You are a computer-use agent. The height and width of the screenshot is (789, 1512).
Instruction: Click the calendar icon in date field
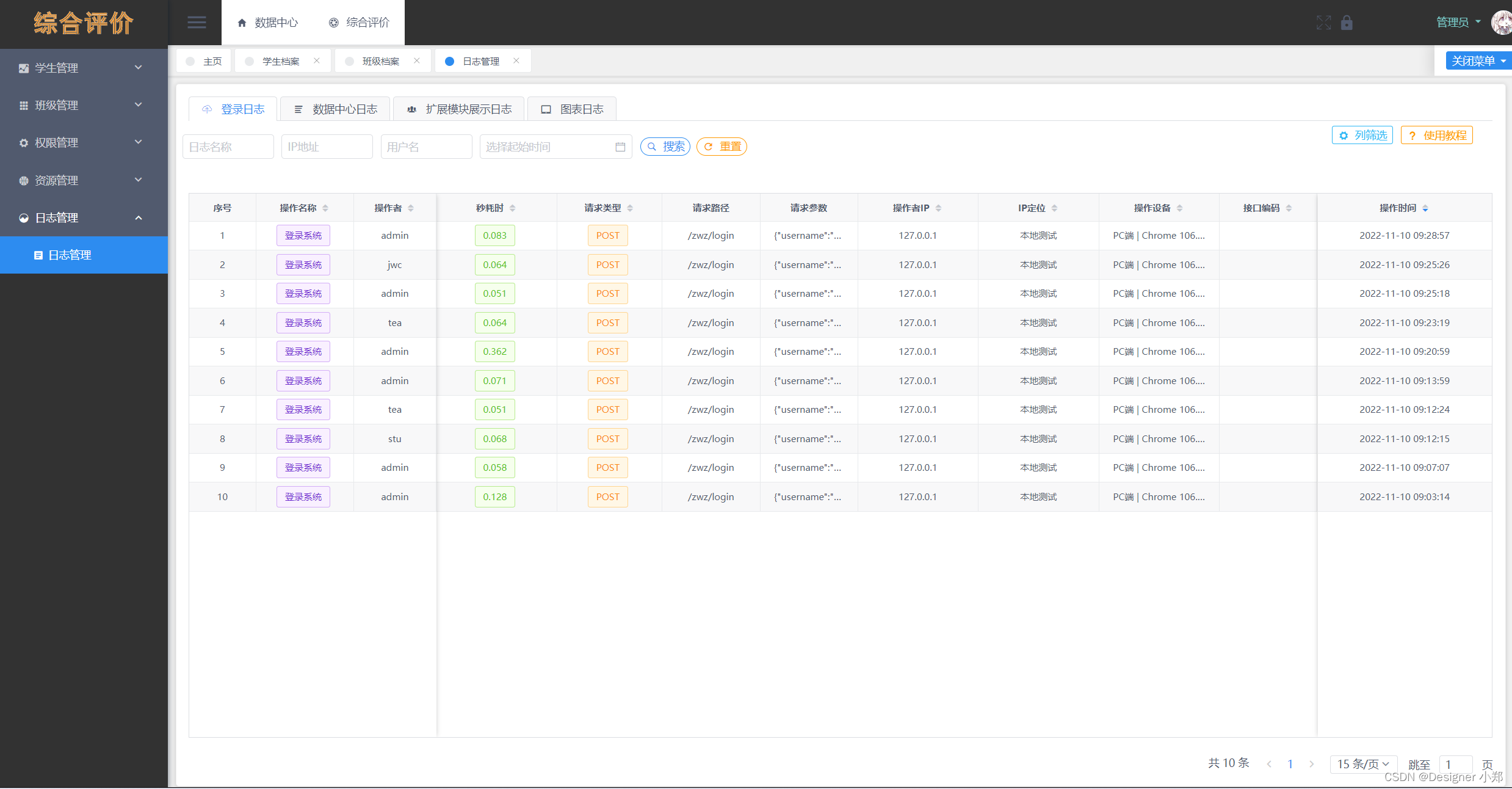tap(620, 147)
